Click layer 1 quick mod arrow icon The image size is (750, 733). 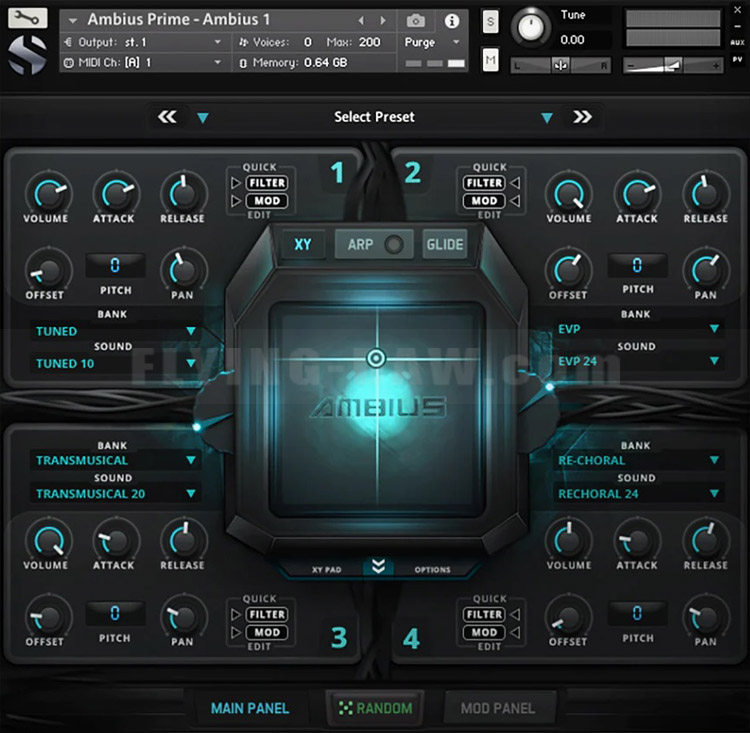tap(236, 201)
